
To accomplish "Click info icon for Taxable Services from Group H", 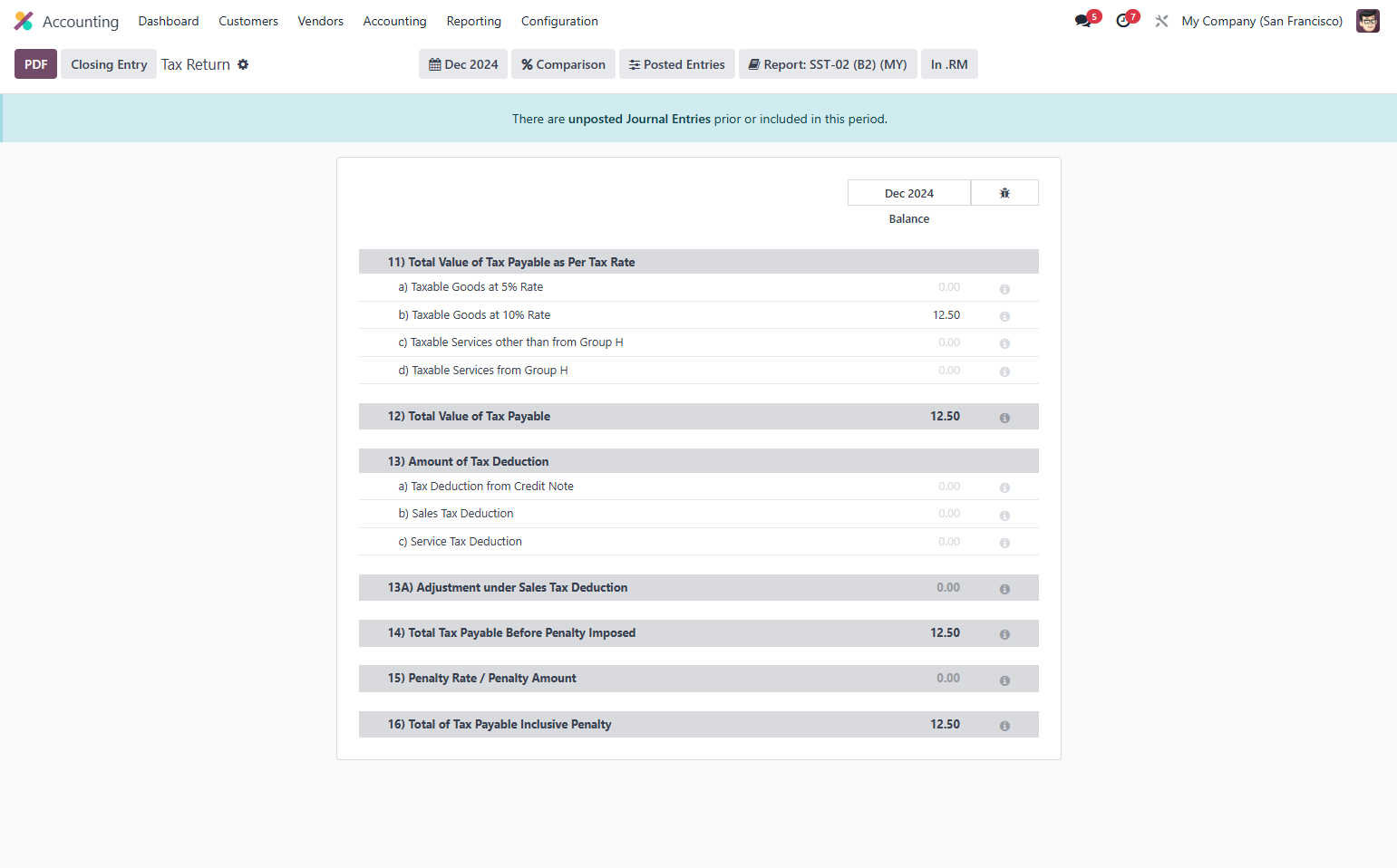I will (x=1004, y=371).
